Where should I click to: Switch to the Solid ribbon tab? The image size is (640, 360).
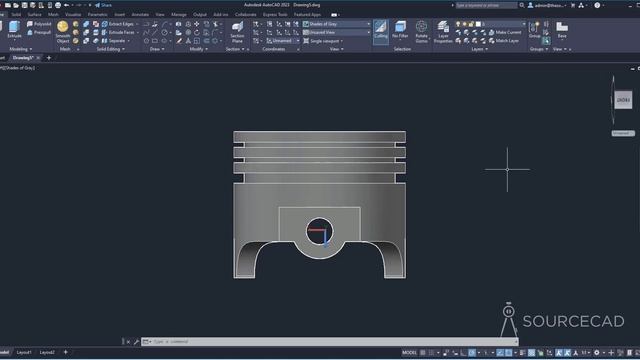[x=16, y=14]
